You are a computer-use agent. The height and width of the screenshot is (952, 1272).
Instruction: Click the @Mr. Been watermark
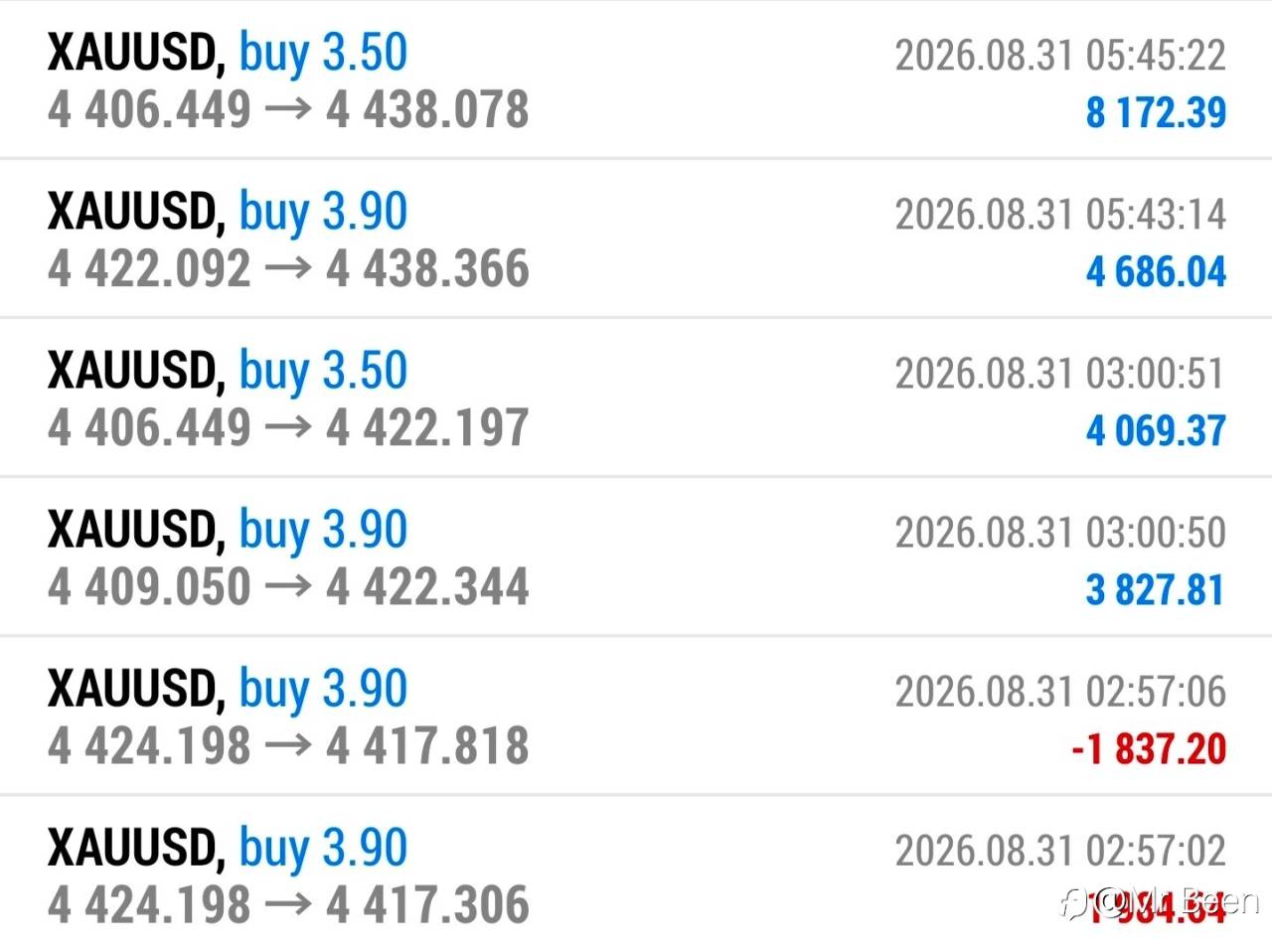coord(1160,902)
